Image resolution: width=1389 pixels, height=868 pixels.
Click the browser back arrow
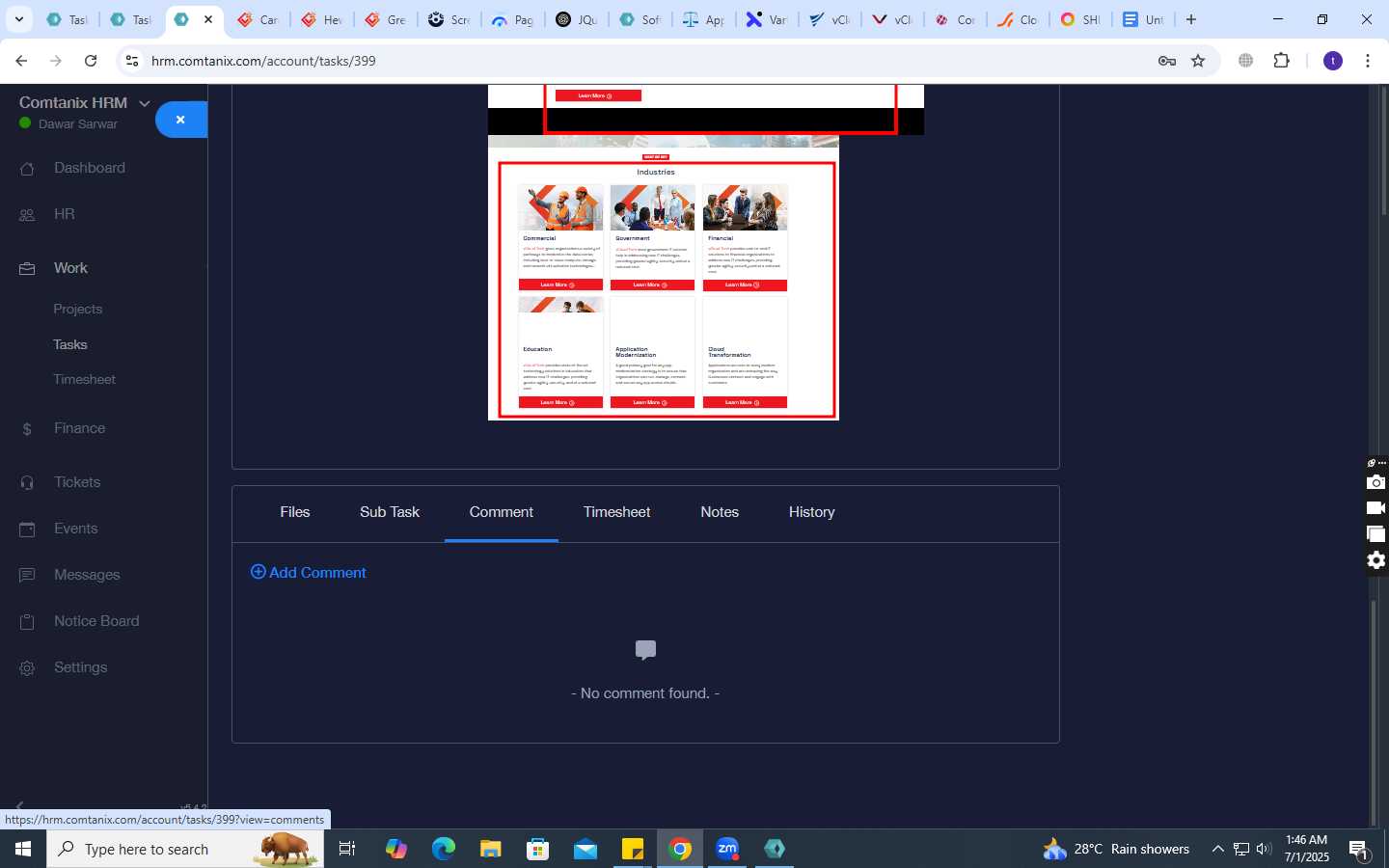(21, 61)
